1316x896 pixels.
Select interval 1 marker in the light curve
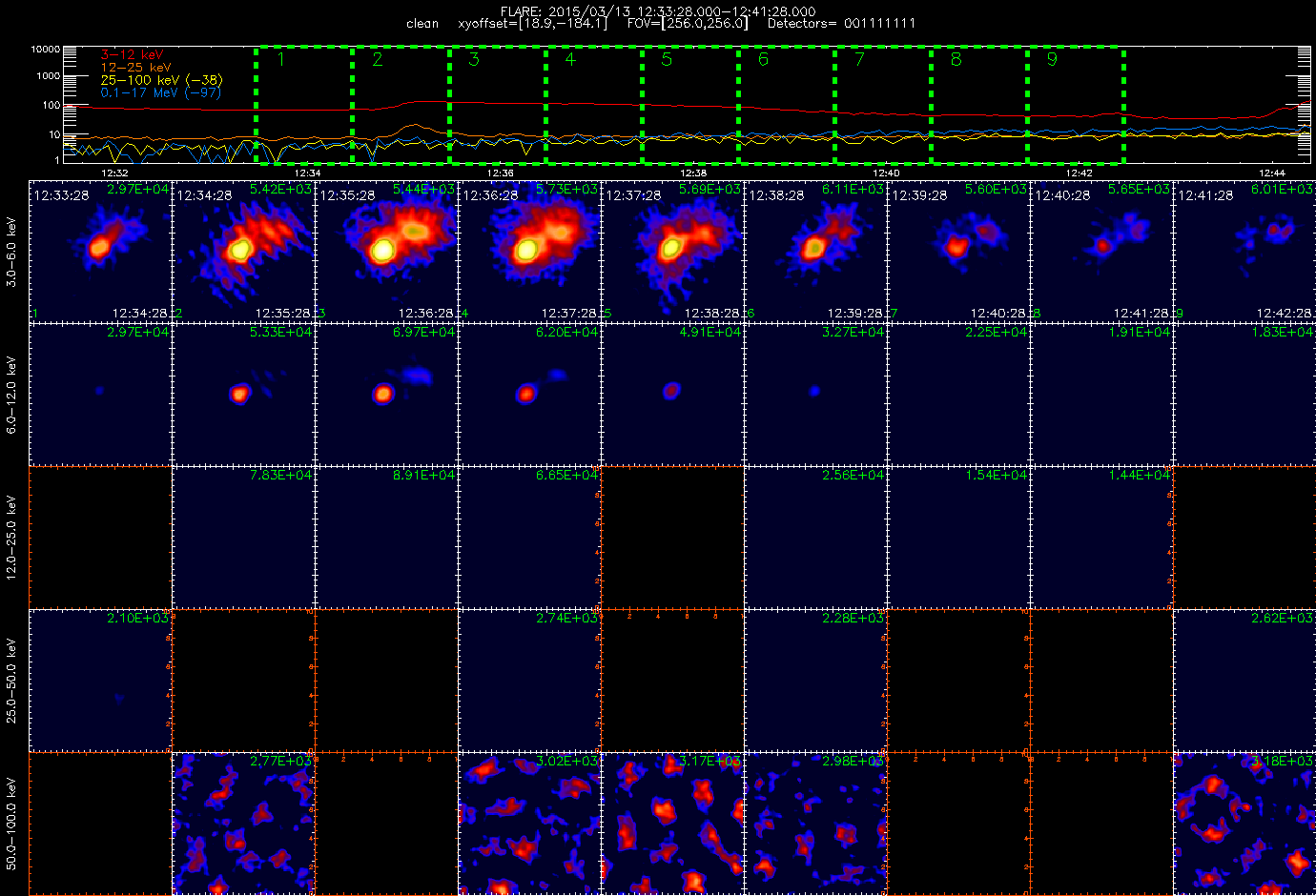pos(280,60)
